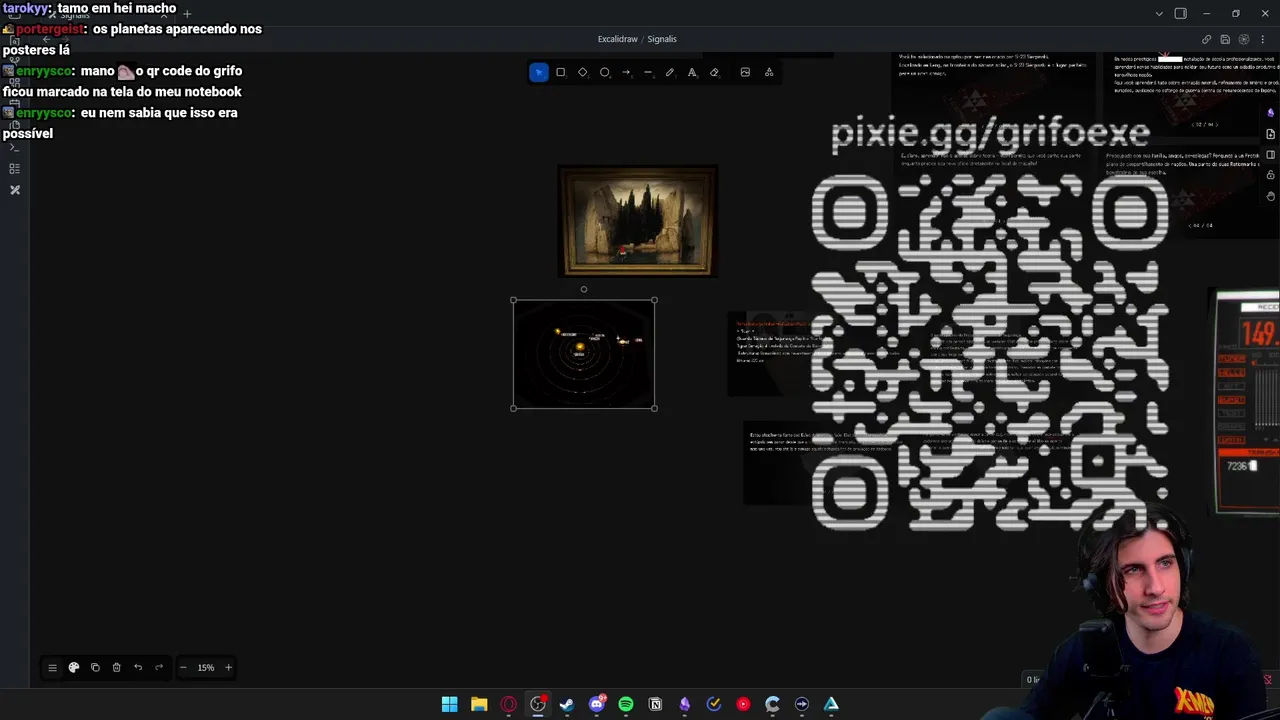
Task: Open the shapes library tool
Action: tap(769, 72)
